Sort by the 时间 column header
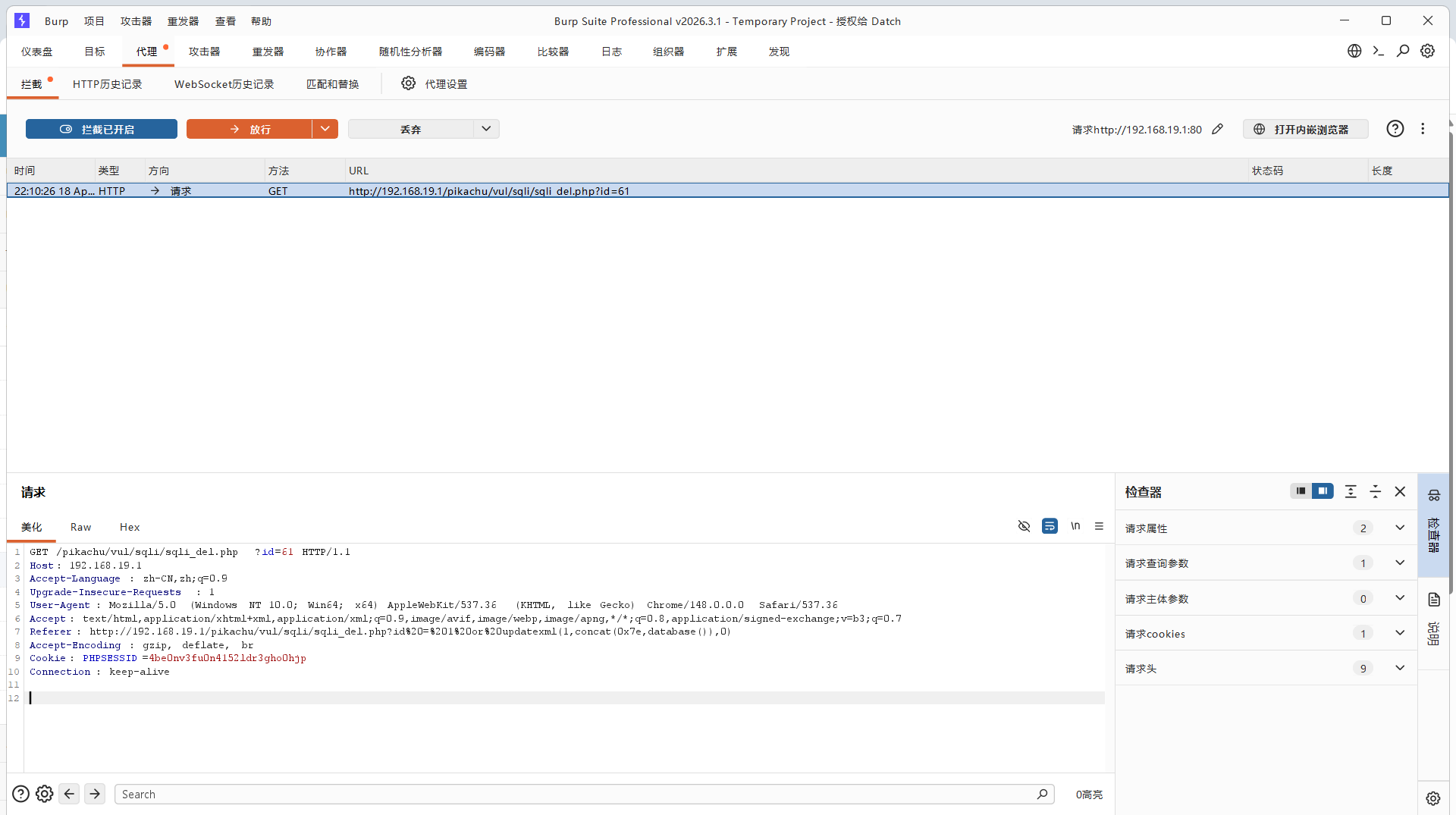The image size is (1456, 815). pyautogui.click(x=50, y=171)
